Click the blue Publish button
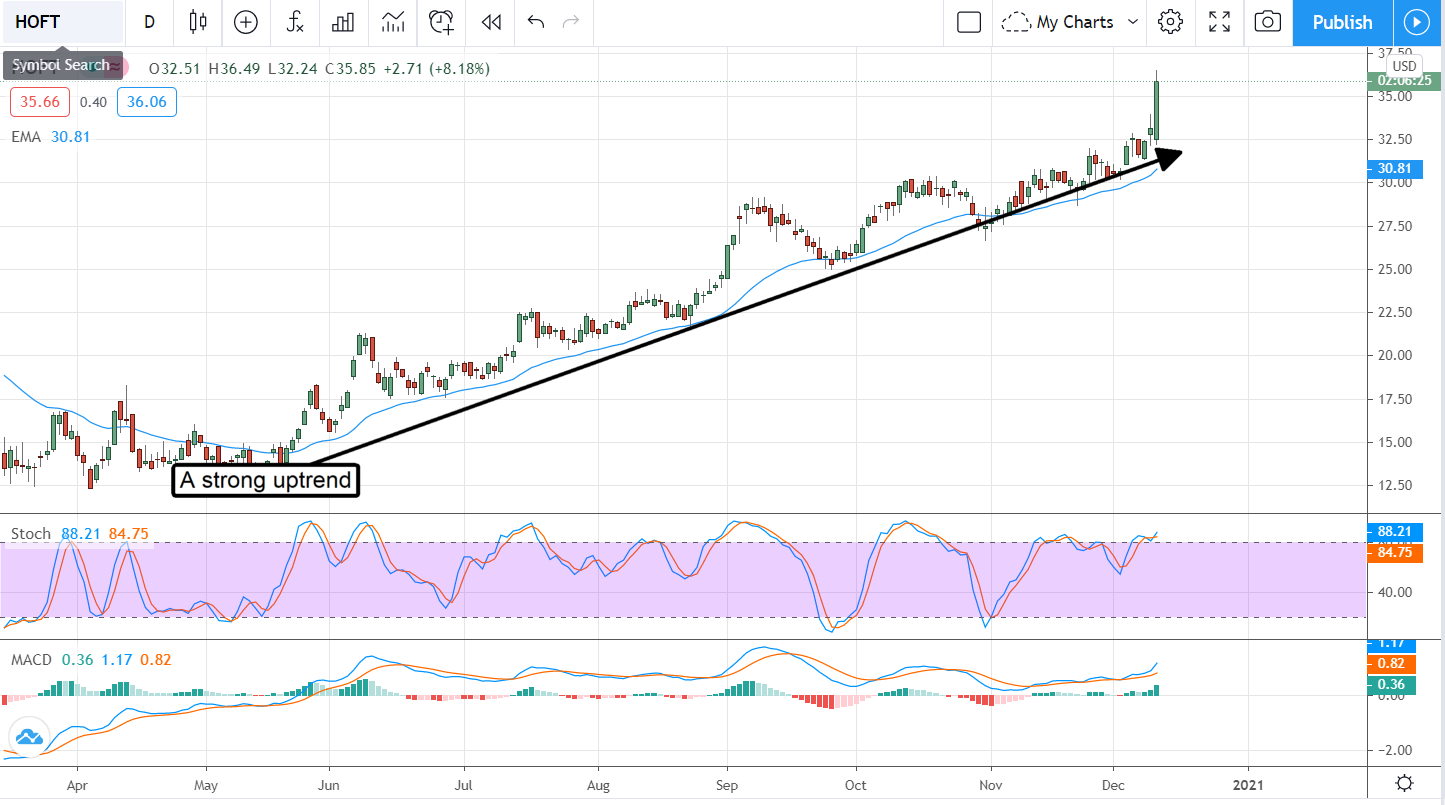 tap(1342, 22)
